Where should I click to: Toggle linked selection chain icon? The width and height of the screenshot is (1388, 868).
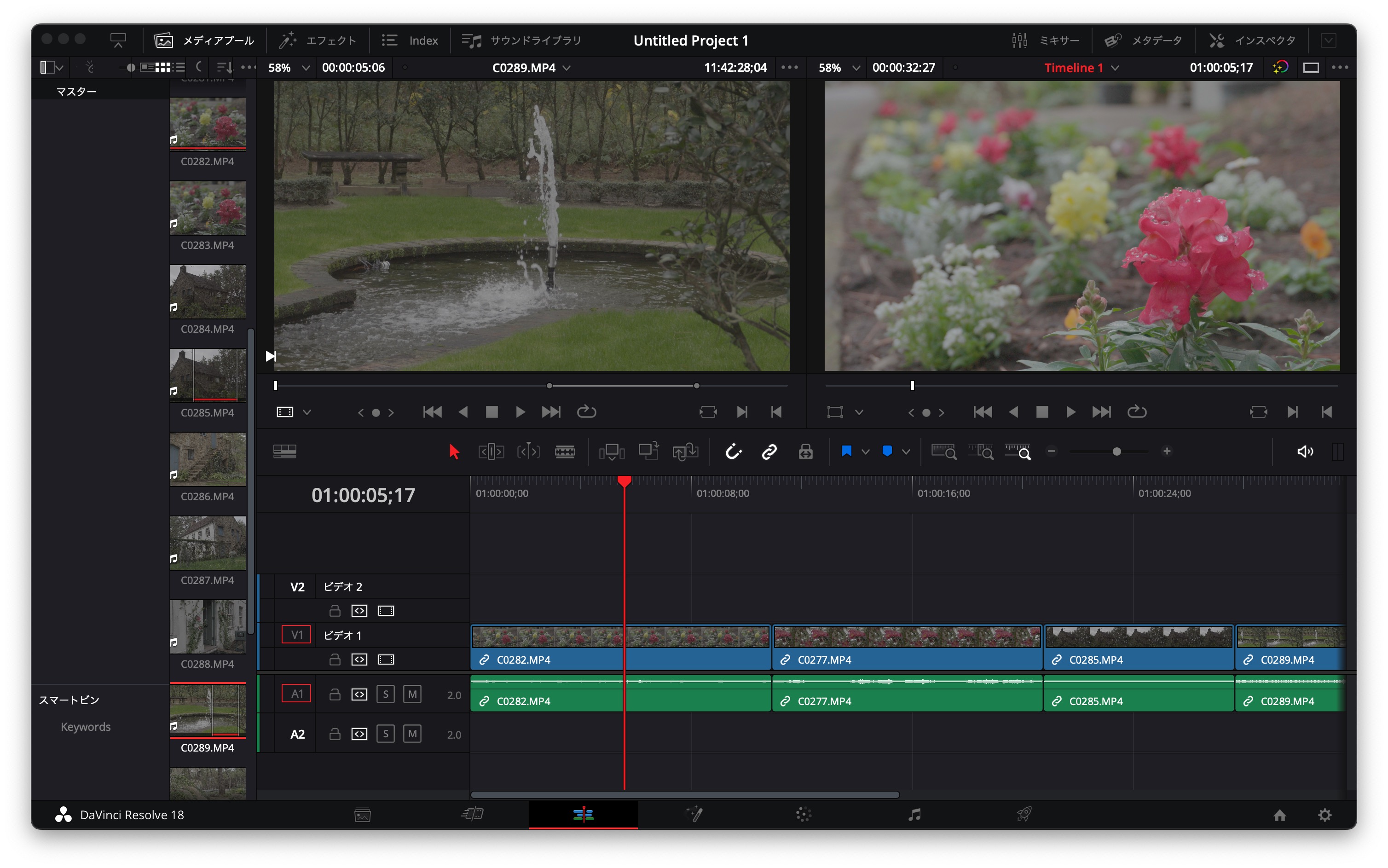click(769, 452)
